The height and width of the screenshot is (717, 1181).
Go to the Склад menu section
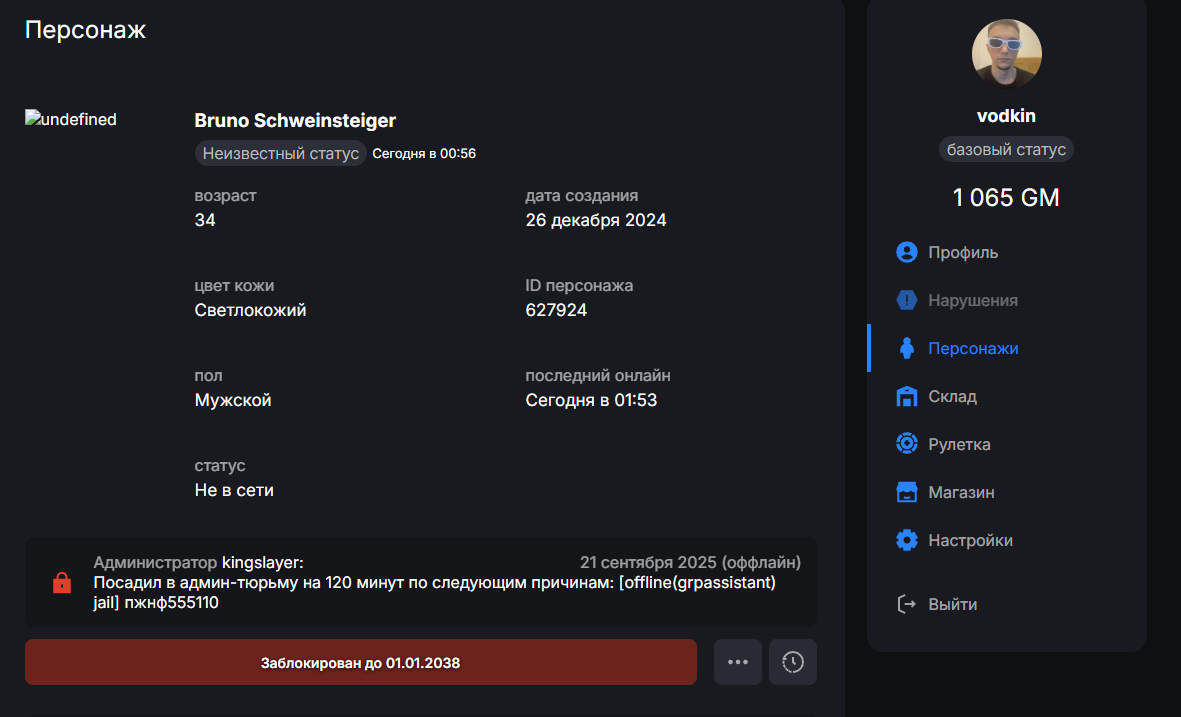point(952,396)
